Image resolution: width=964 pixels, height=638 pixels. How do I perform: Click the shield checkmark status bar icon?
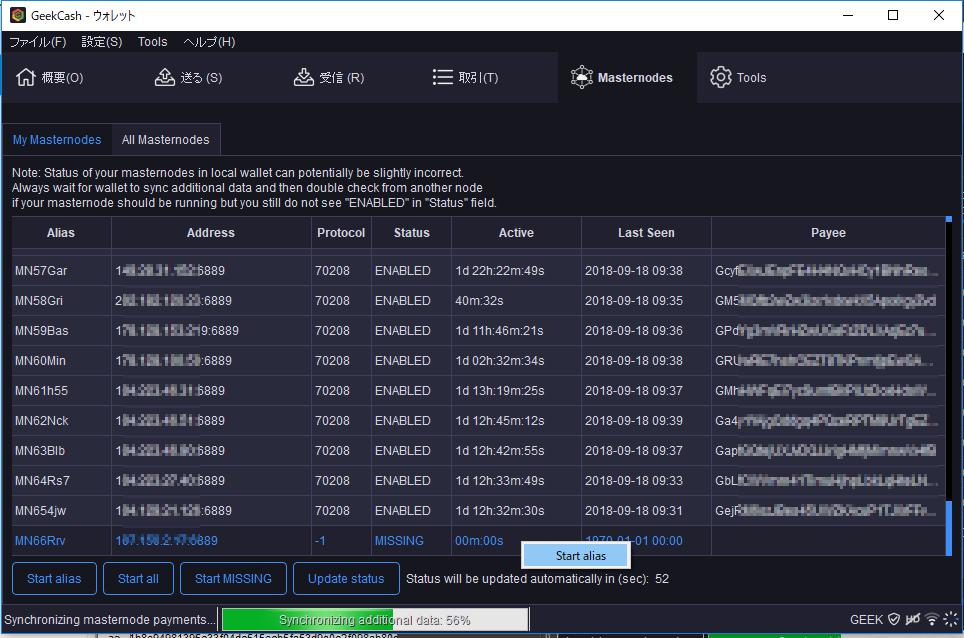click(894, 620)
